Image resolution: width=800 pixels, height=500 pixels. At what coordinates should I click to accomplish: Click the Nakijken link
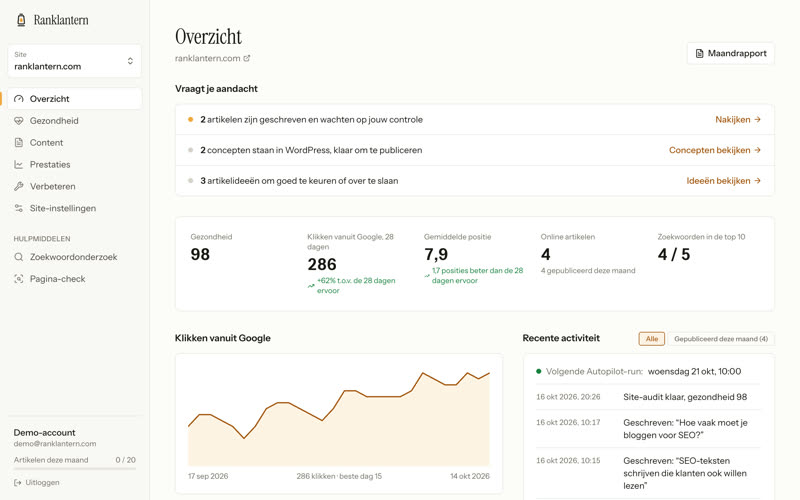click(738, 119)
